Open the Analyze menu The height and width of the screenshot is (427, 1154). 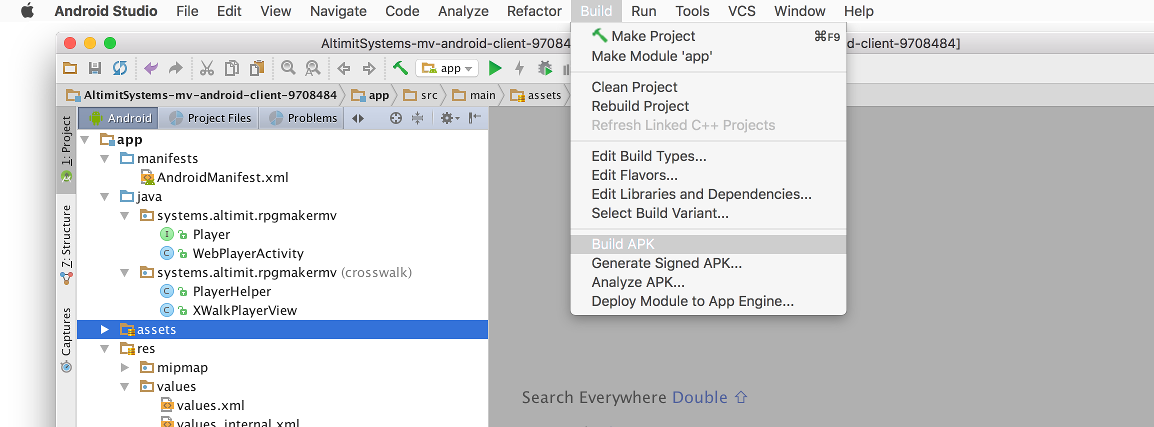tap(463, 11)
